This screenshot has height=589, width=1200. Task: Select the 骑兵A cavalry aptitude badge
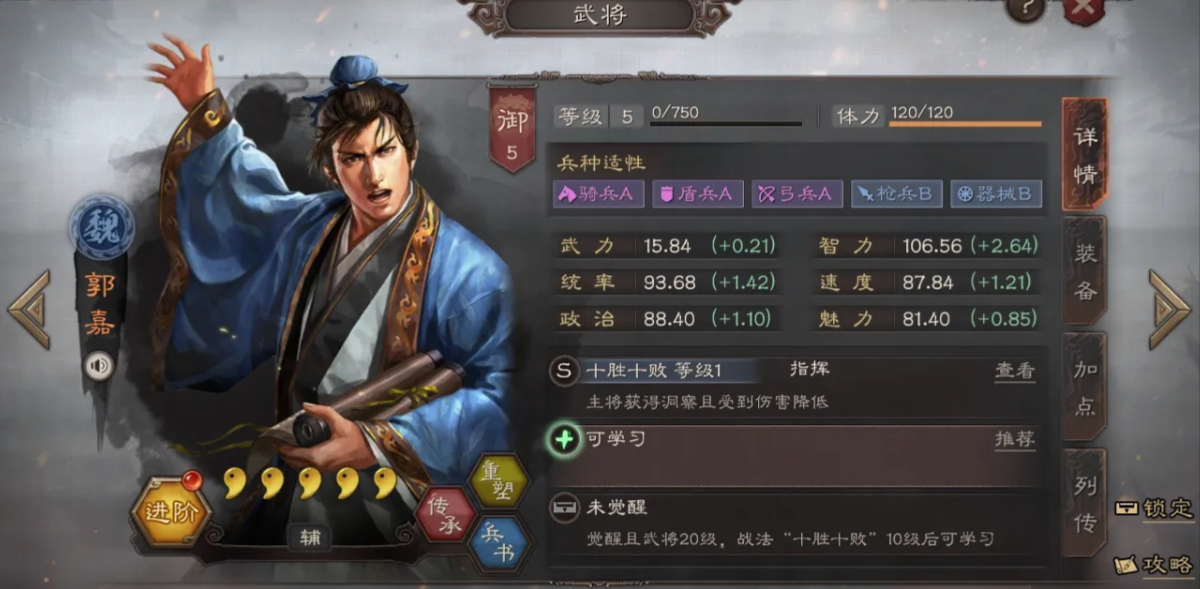598,195
